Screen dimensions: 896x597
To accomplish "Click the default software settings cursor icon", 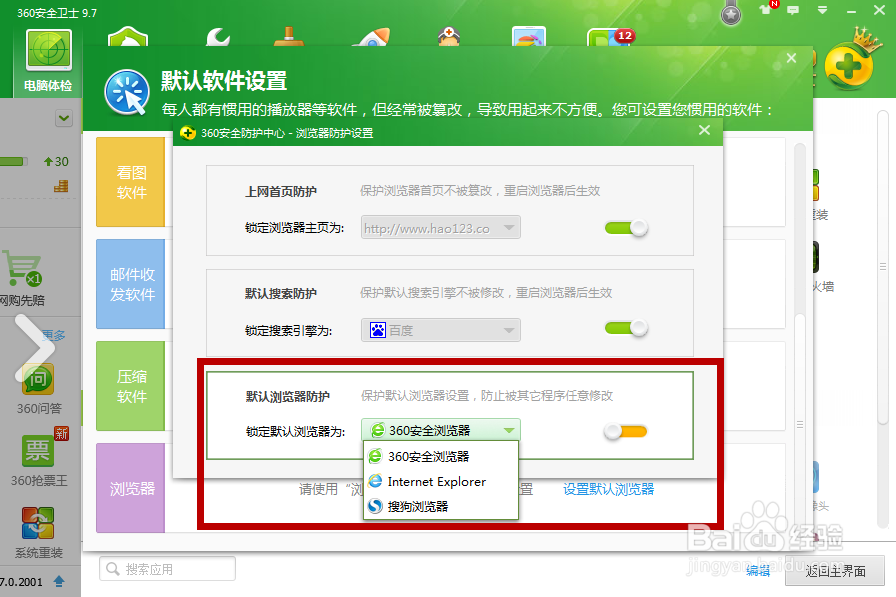I will [127, 92].
